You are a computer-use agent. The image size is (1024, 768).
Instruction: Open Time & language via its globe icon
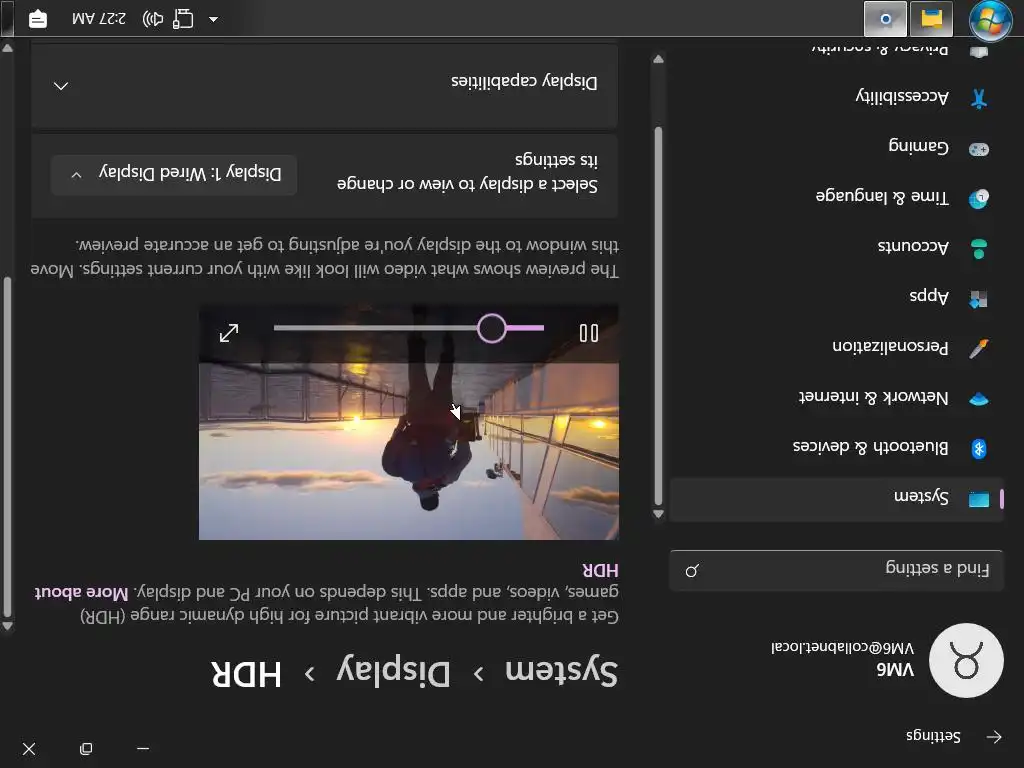pyautogui.click(x=978, y=199)
